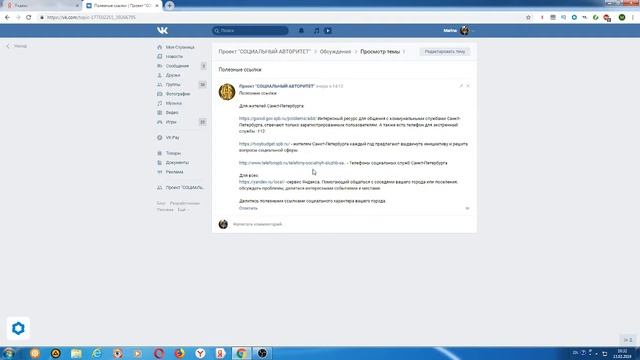The image size is (640, 360).
Task: Click the blue hexagon widget icon
Action: coord(18,328)
